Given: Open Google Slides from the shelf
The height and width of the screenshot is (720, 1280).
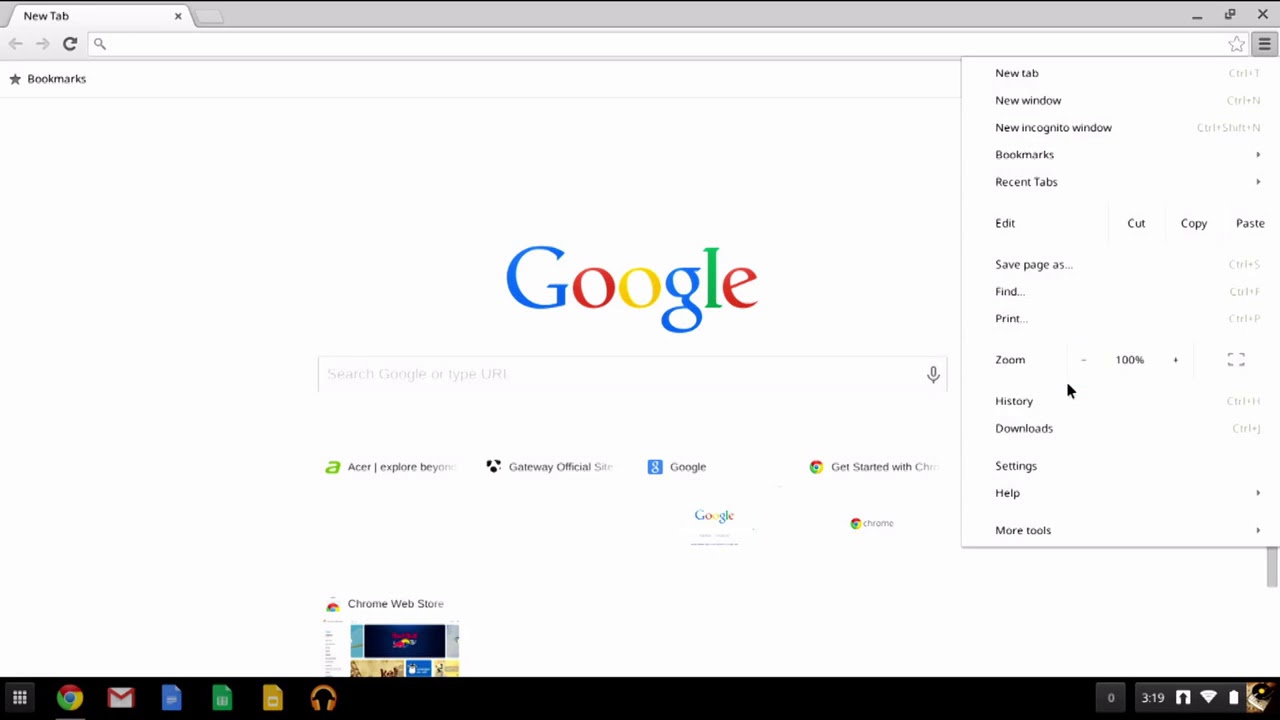Looking at the screenshot, I should coord(272,698).
